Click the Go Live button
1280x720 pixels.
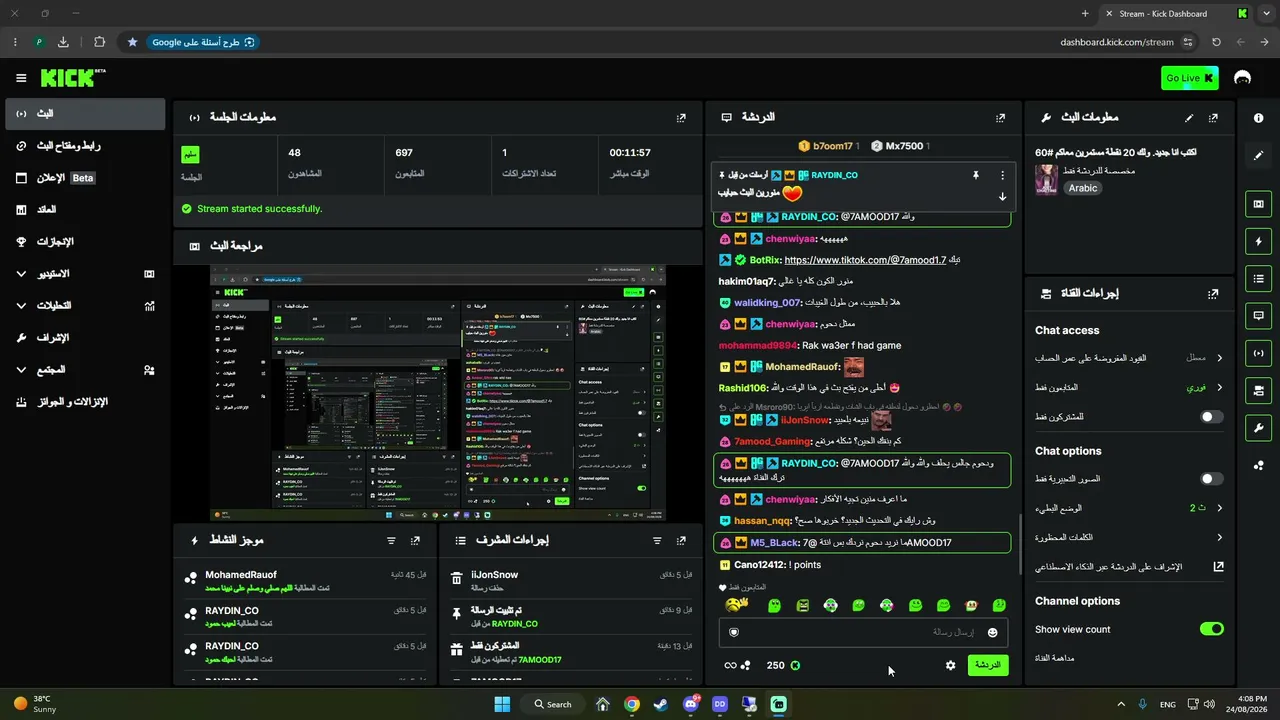[1190, 78]
